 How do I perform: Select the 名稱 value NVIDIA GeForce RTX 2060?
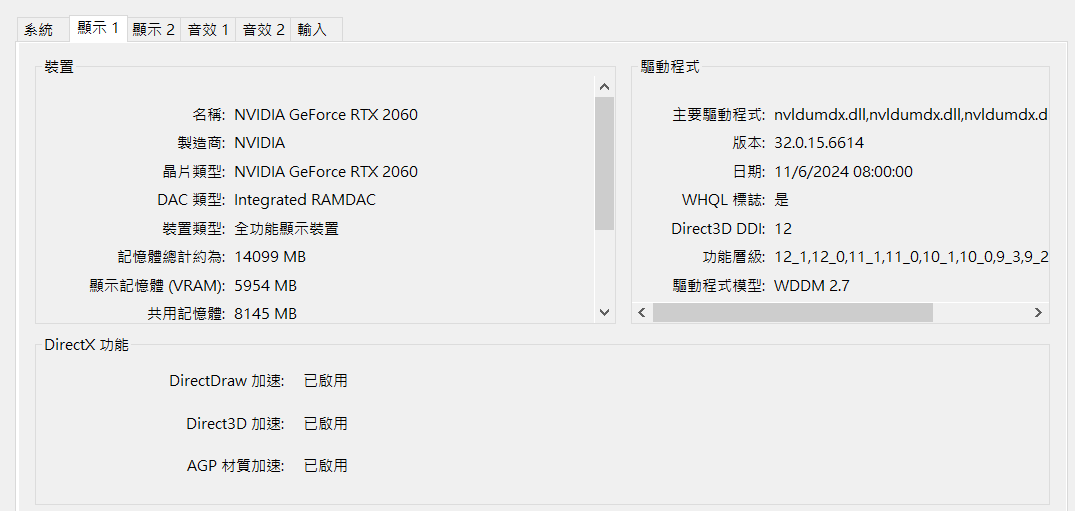(x=326, y=115)
